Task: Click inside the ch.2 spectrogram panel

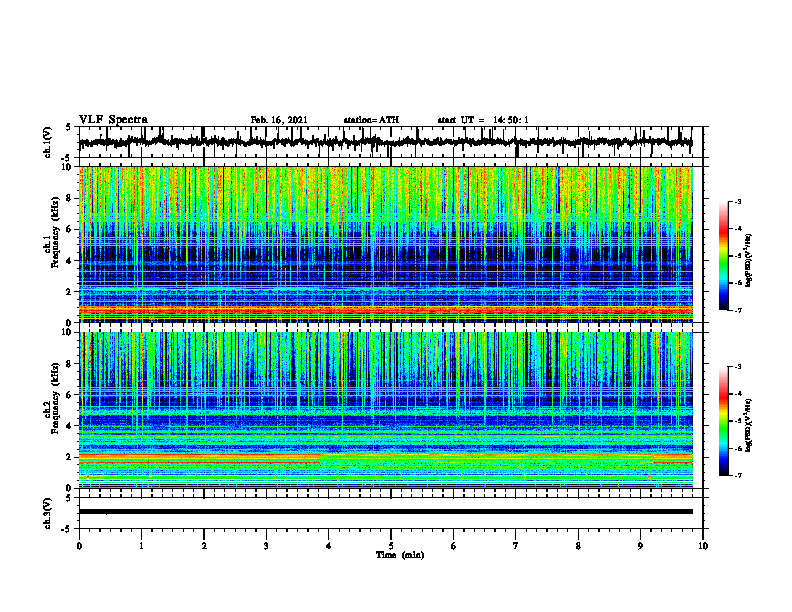Action: [385, 410]
